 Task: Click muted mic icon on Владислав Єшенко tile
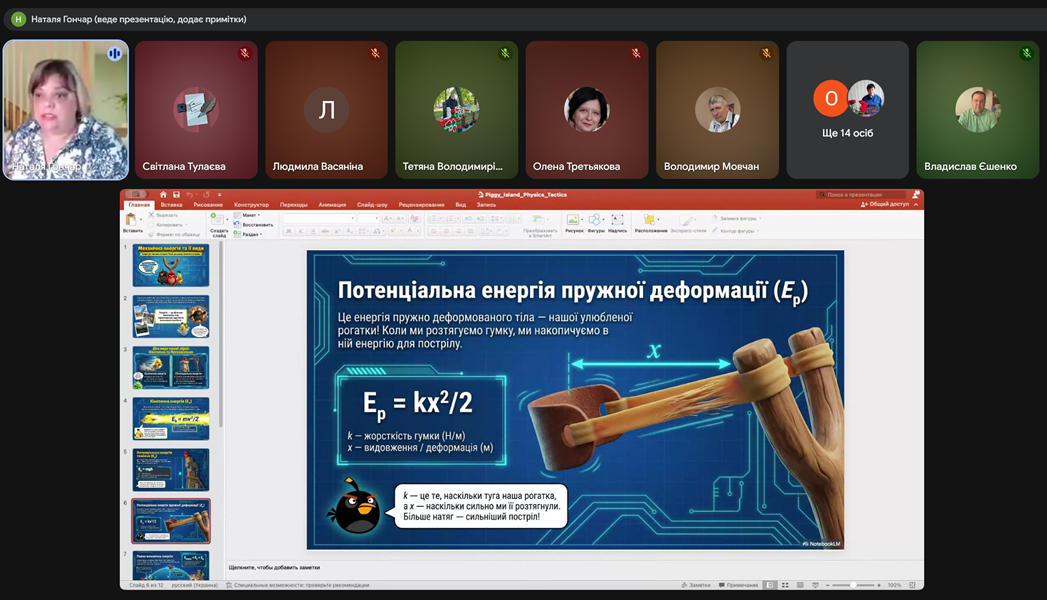tap(1026, 53)
